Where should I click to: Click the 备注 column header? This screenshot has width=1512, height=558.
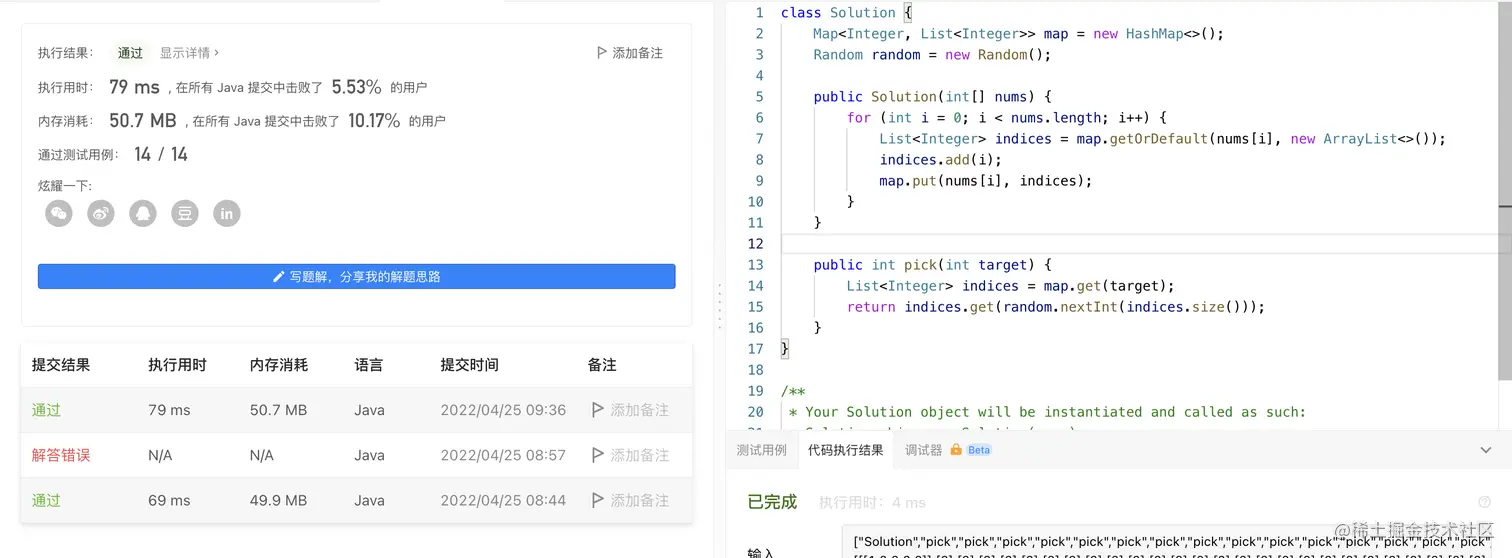coord(602,365)
